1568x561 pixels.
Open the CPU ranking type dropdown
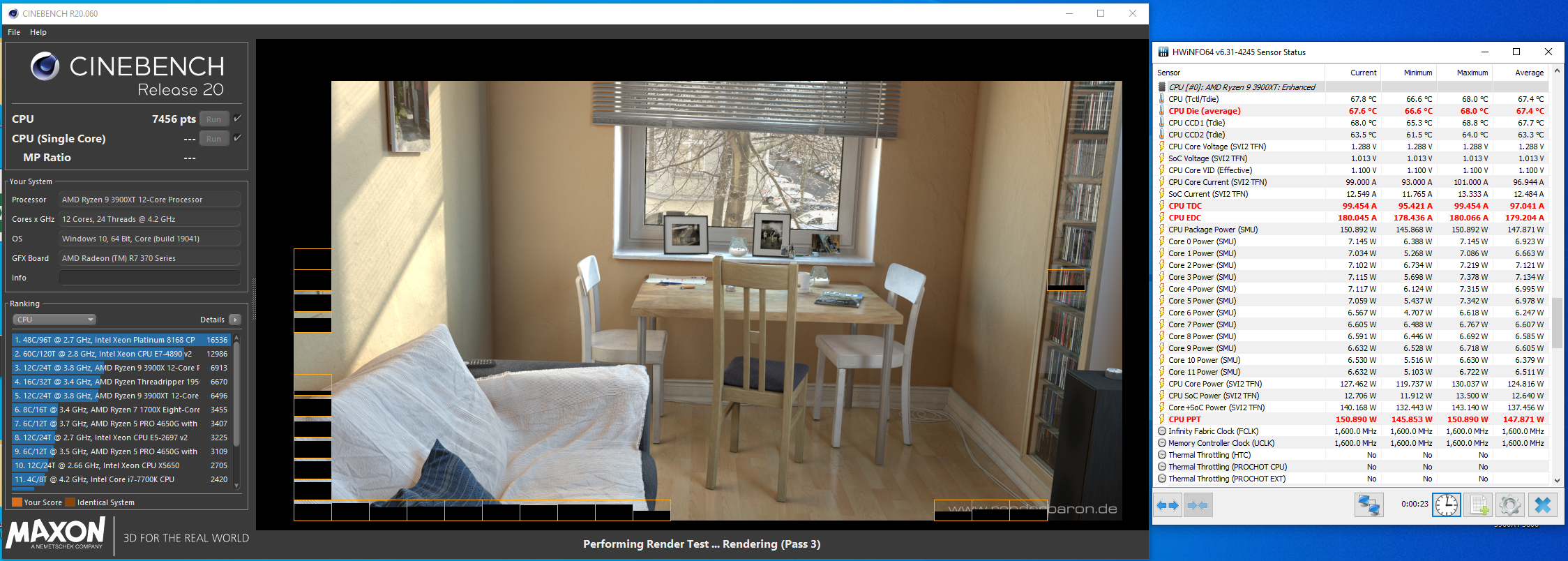[54, 320]
